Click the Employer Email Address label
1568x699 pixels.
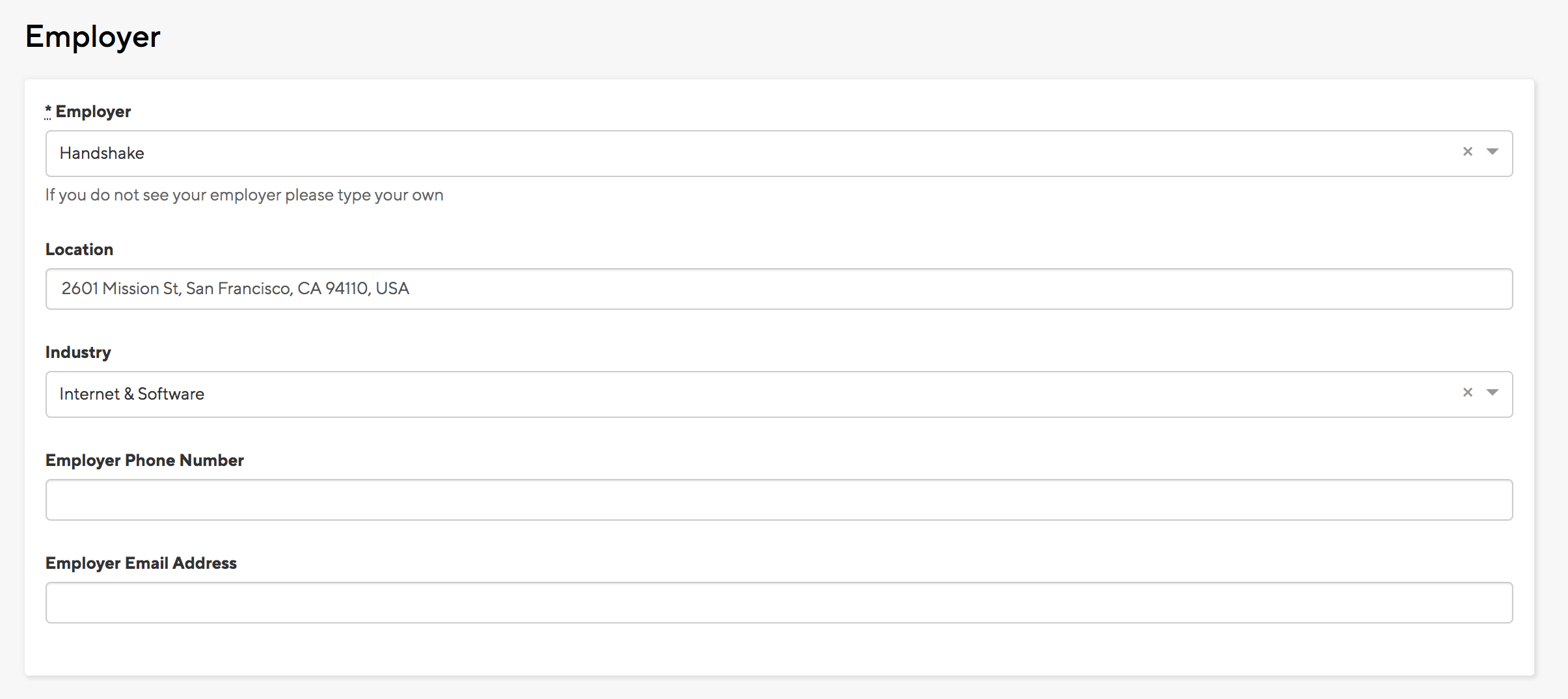tap(141, 564)
